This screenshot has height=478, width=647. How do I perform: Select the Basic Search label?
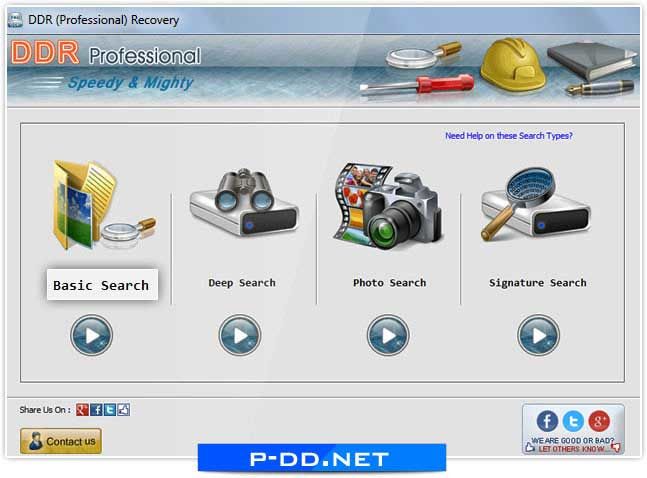pos(102,285)
